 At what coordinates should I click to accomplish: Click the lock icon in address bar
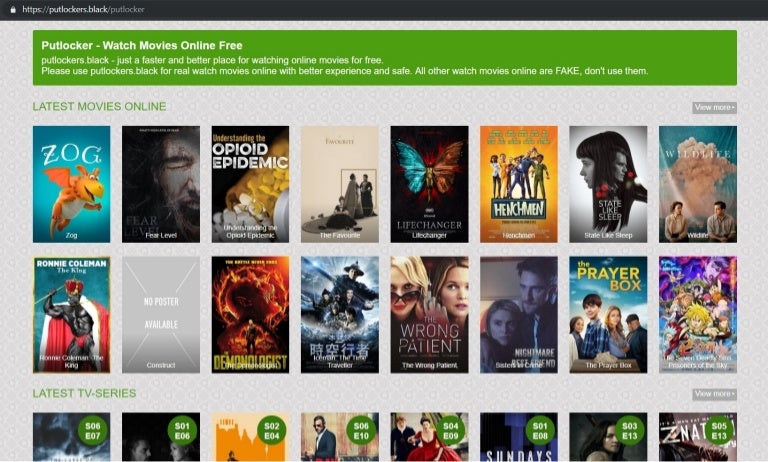tap(13, 9)
